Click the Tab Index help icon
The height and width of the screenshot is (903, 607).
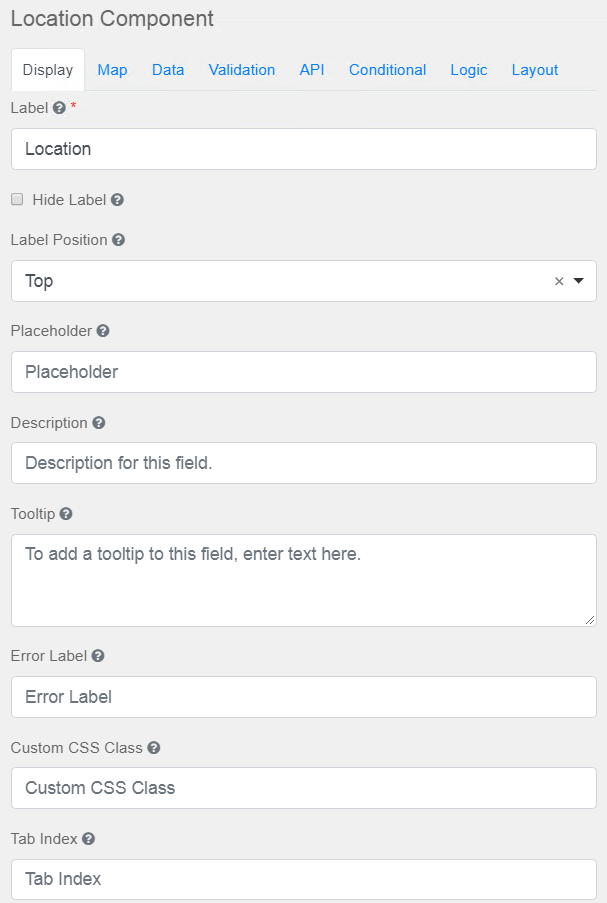tap(89, 838)
